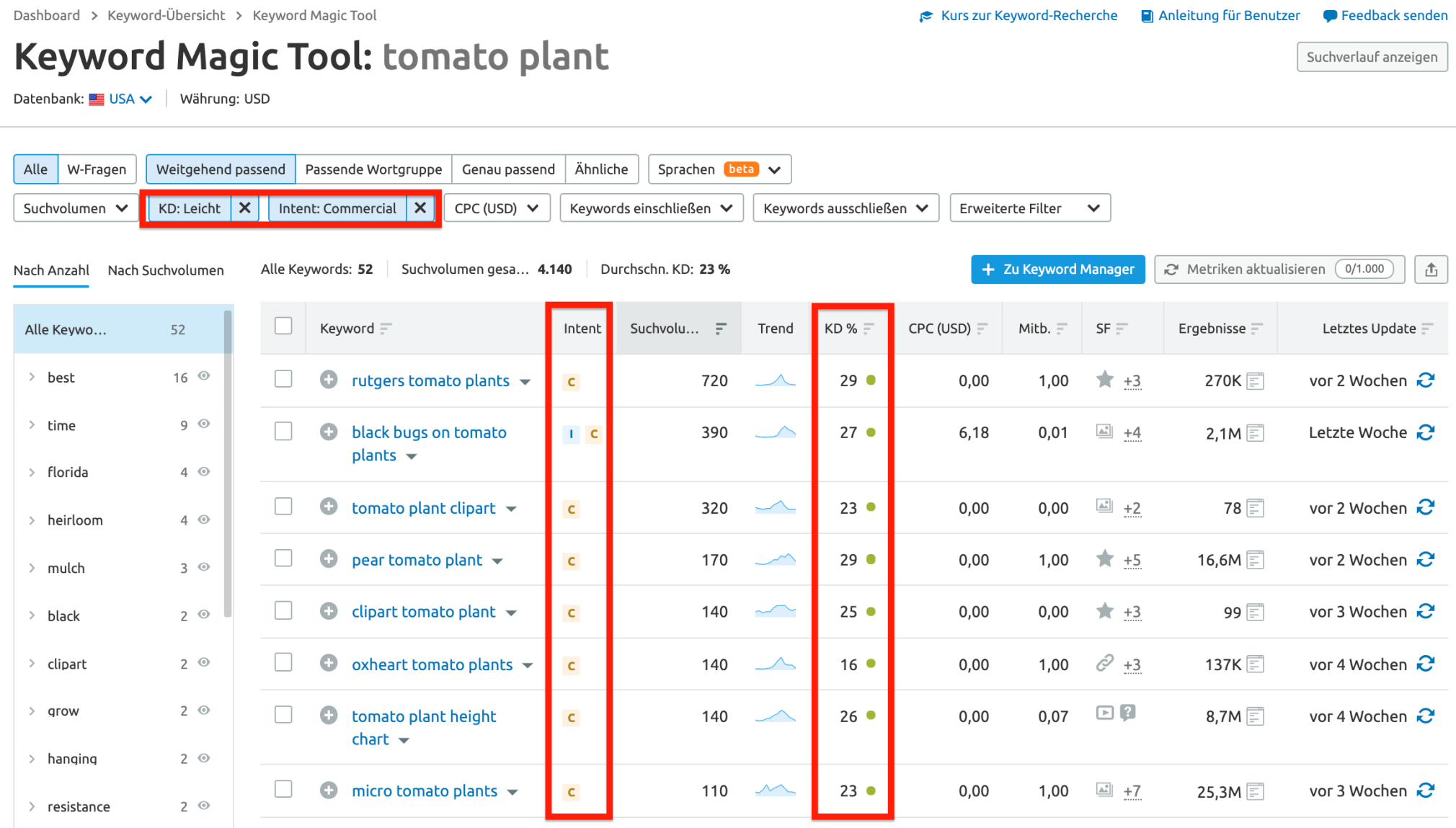Refresh metrics for pear tomato plant row

click(x=1426, y=559)
